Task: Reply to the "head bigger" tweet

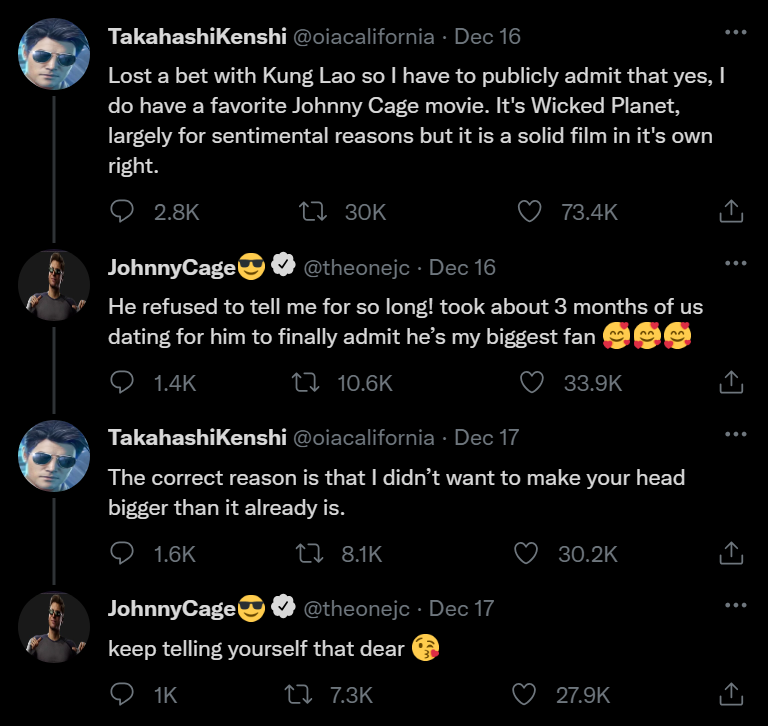Action: coord(121,553)
